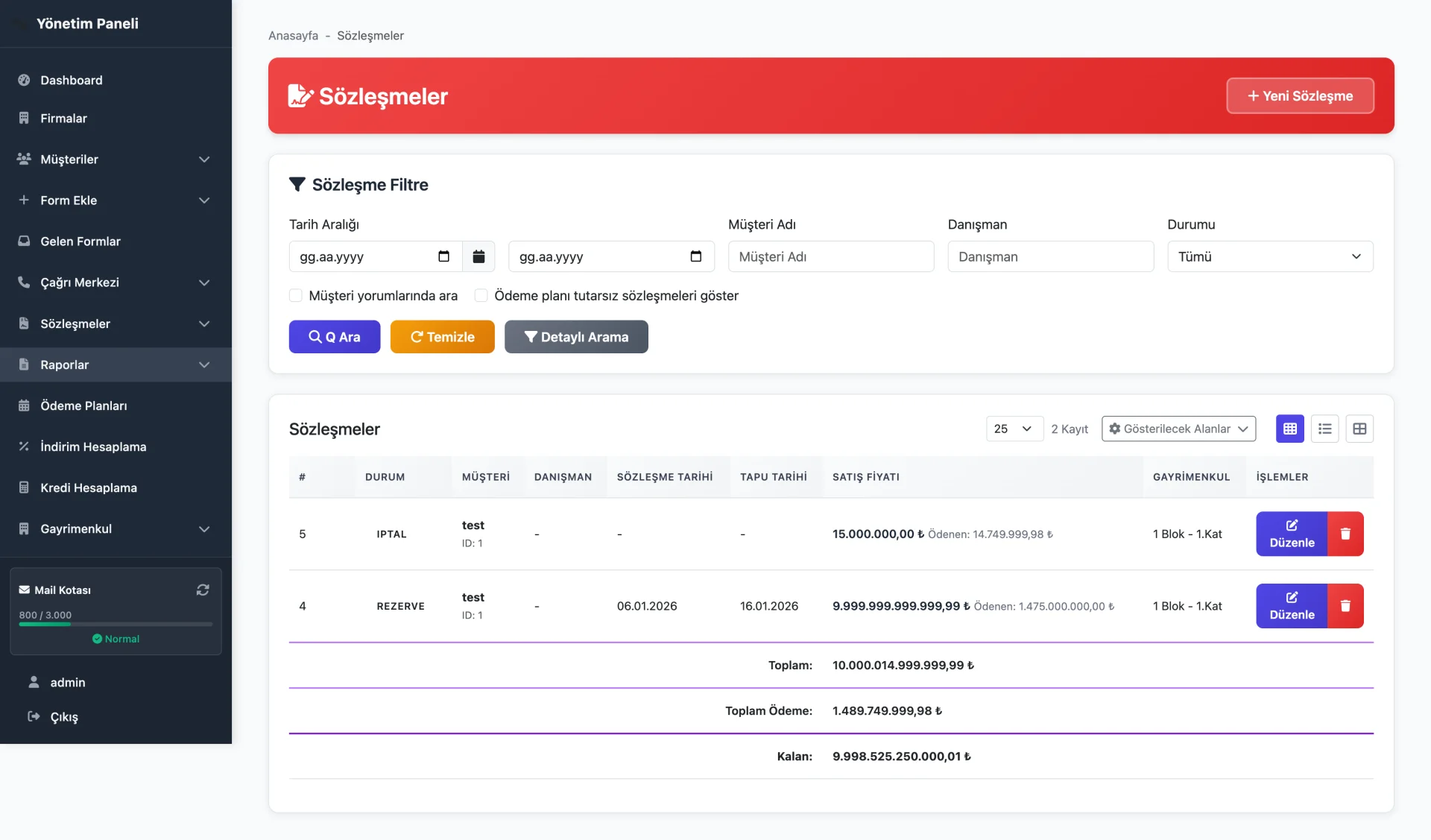
Task: Switch to list view icon
Action: (1324, 429)
